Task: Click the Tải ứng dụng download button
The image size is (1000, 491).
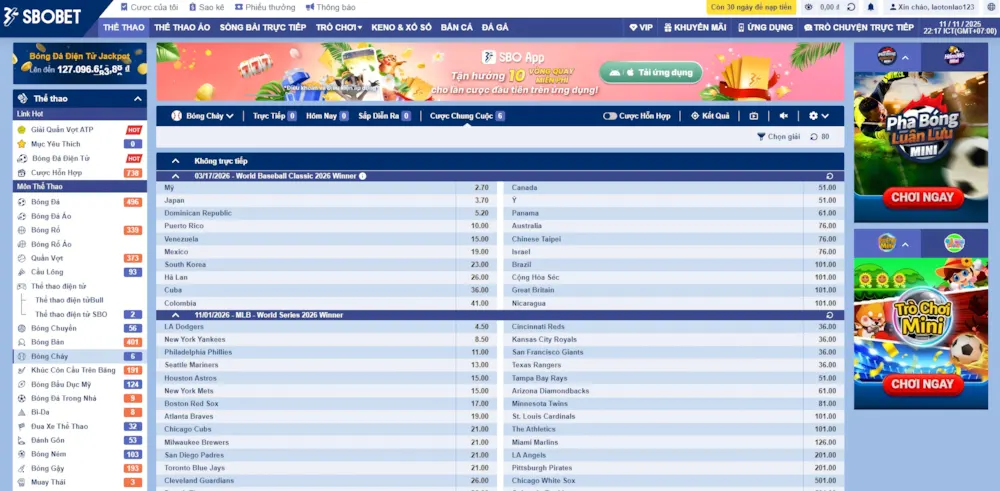Action: click(650, 73)
